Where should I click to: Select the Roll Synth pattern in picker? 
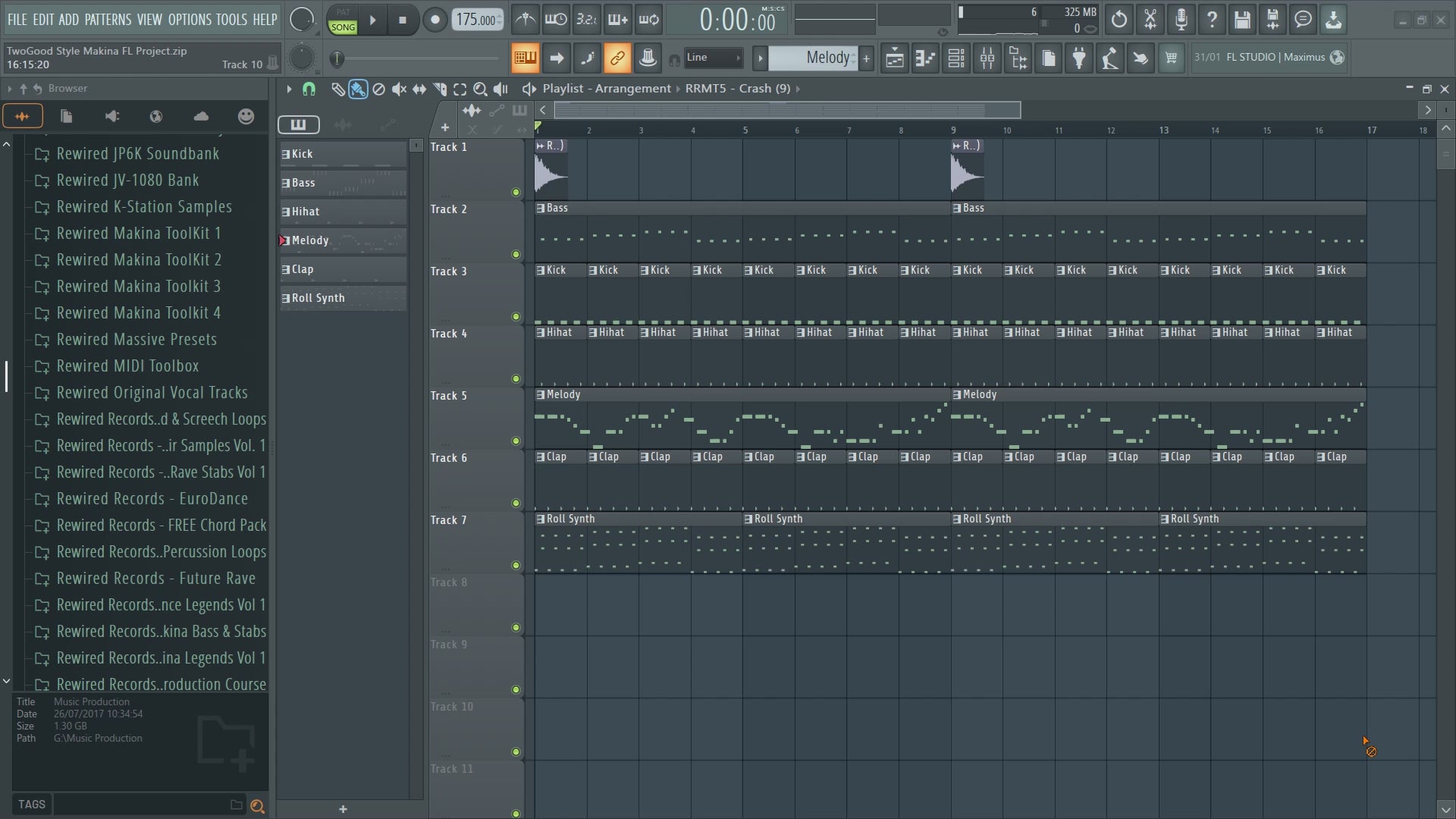pos(343,298)
